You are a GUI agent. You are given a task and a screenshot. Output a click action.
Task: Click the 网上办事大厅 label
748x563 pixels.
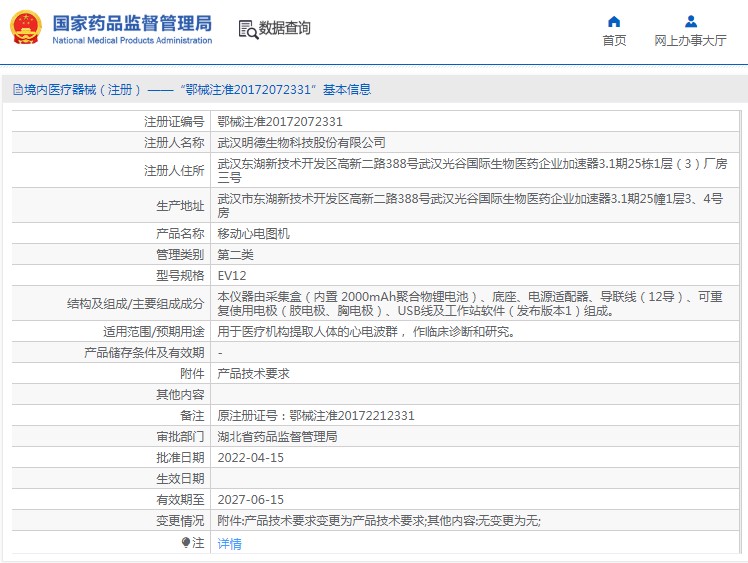pos(690,41)
